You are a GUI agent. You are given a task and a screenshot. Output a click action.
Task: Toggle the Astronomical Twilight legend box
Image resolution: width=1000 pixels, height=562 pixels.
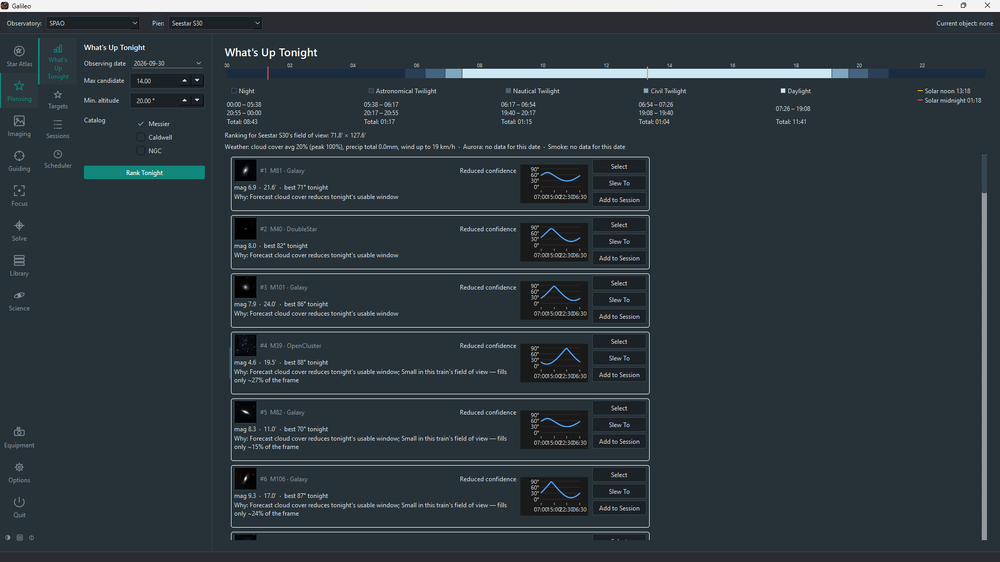[x=371, y=91]
